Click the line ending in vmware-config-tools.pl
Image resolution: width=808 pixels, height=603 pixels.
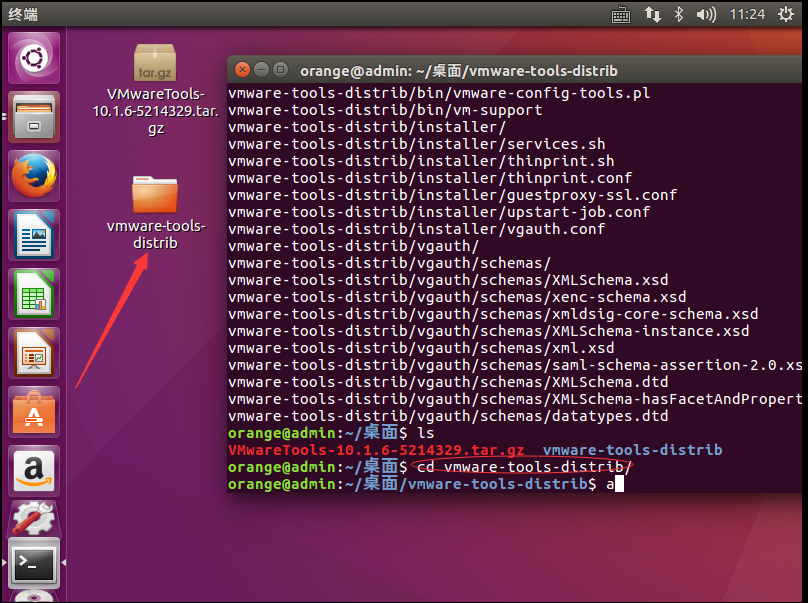(x=439, y=93)
